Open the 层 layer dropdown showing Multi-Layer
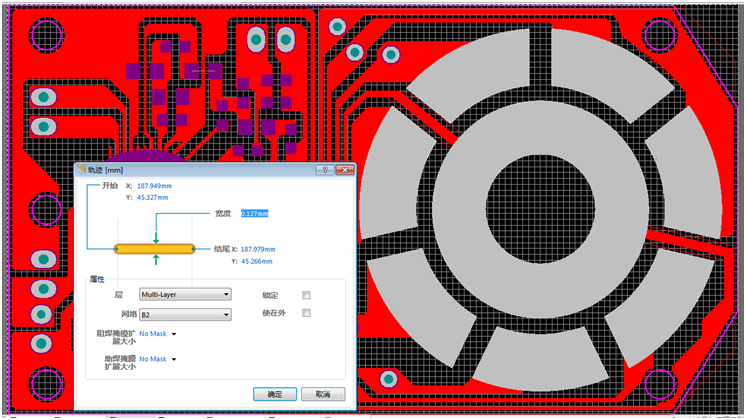The image size is (746, 420). 184,295
